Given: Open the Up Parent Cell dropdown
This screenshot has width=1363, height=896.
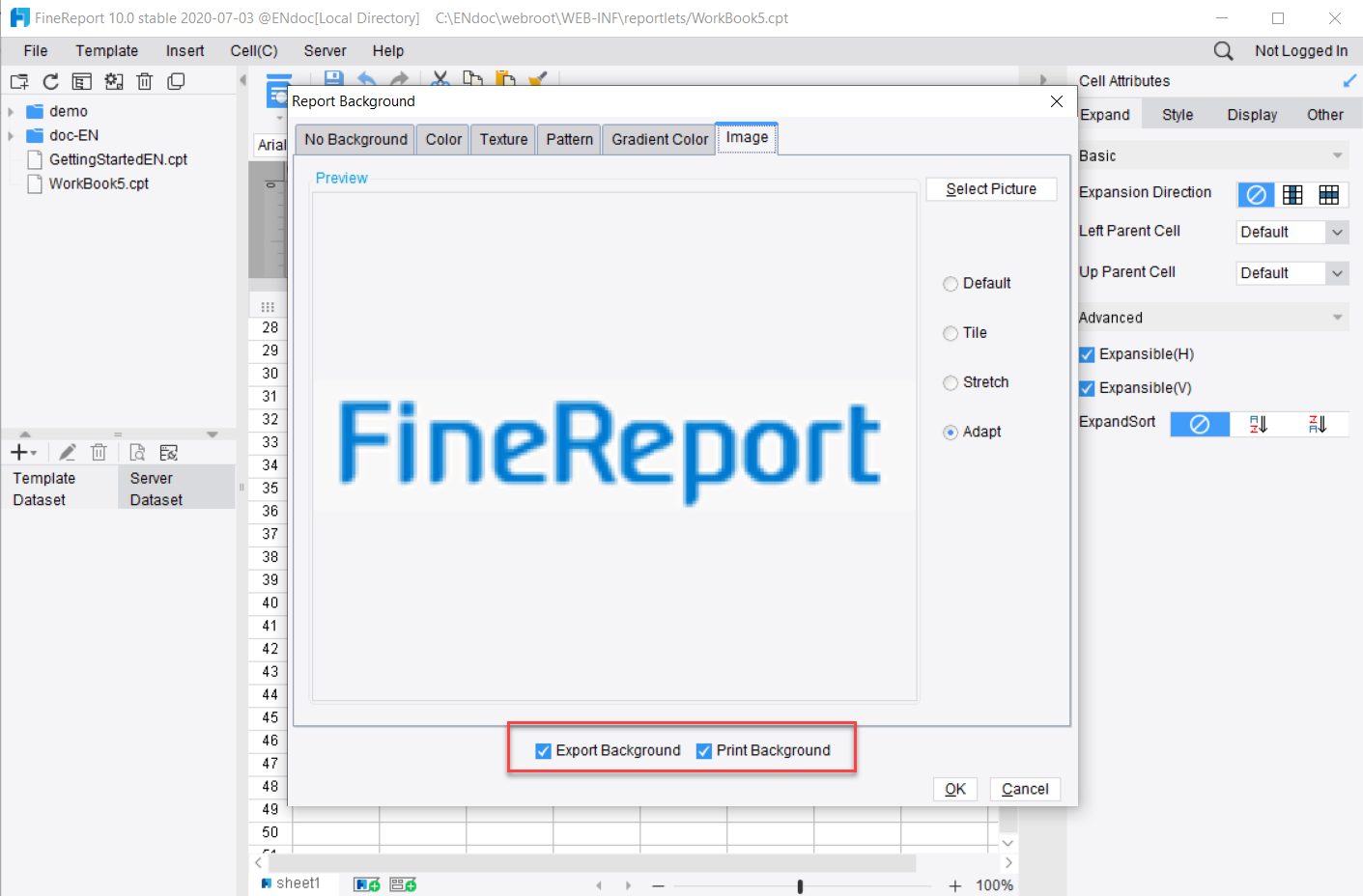Looking at the screenshot, I should pyautogui.click(x=1338, y=273).
